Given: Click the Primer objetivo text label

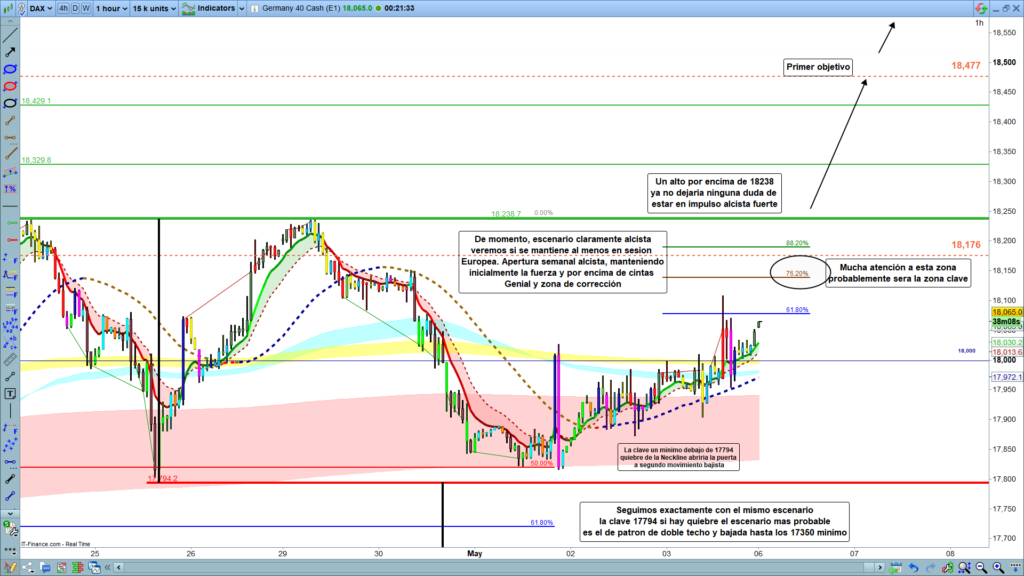Looking at the screenshot, I should point(818,67).
